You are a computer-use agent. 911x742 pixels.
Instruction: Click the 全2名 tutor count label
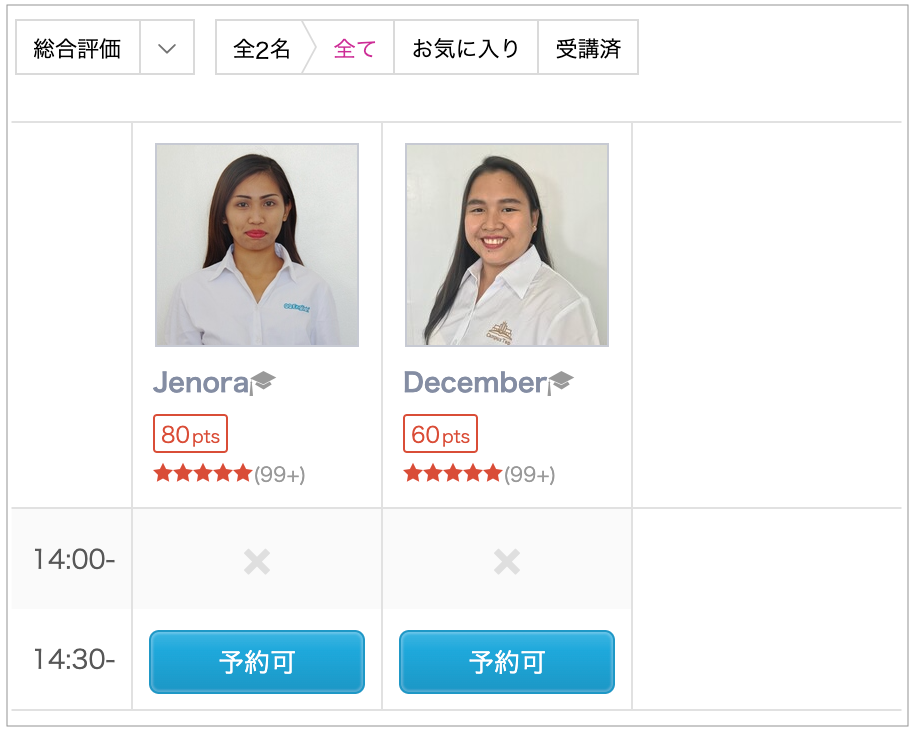click(x=262, y=49)
